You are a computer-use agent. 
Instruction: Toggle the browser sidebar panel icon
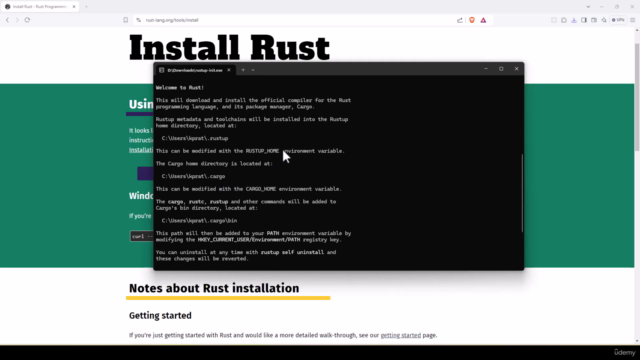pyautogui.click(x=584, y=20)
